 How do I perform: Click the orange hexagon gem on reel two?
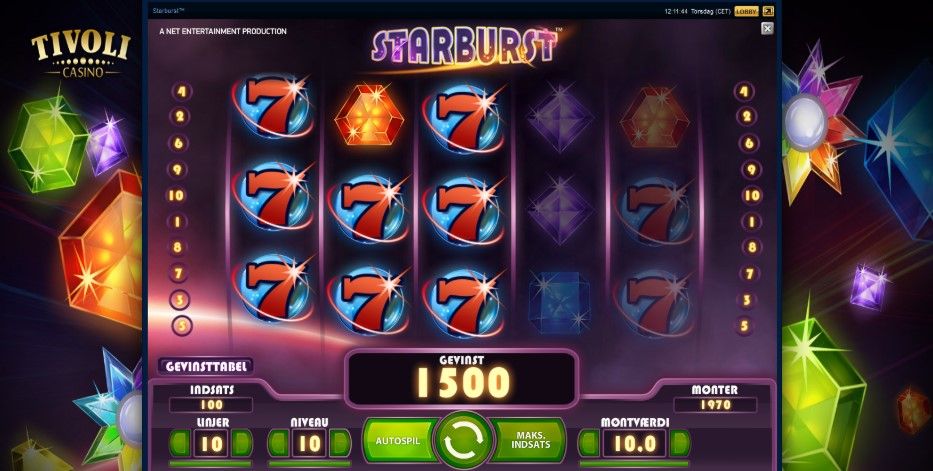tap(369, 115)
